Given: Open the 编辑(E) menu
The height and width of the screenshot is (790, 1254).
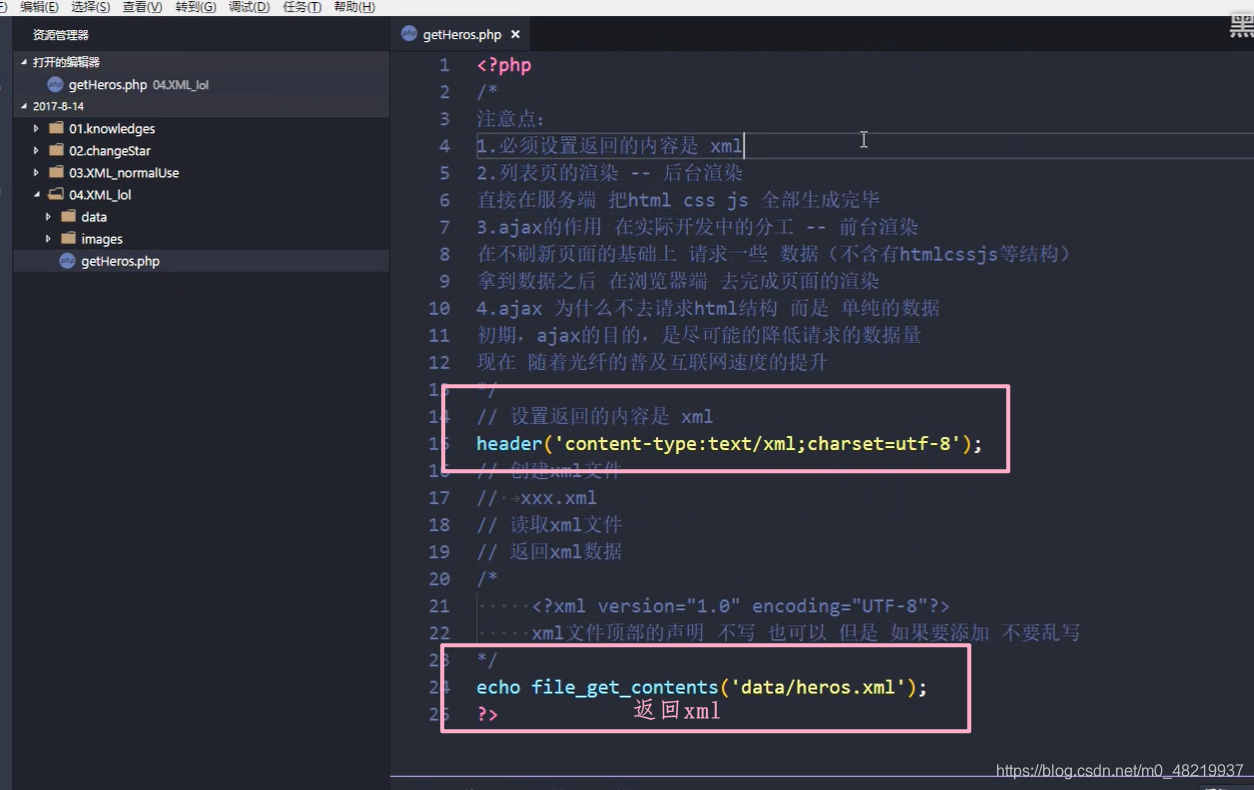Looking at the screenshot, I should click(x=39, y=7).
